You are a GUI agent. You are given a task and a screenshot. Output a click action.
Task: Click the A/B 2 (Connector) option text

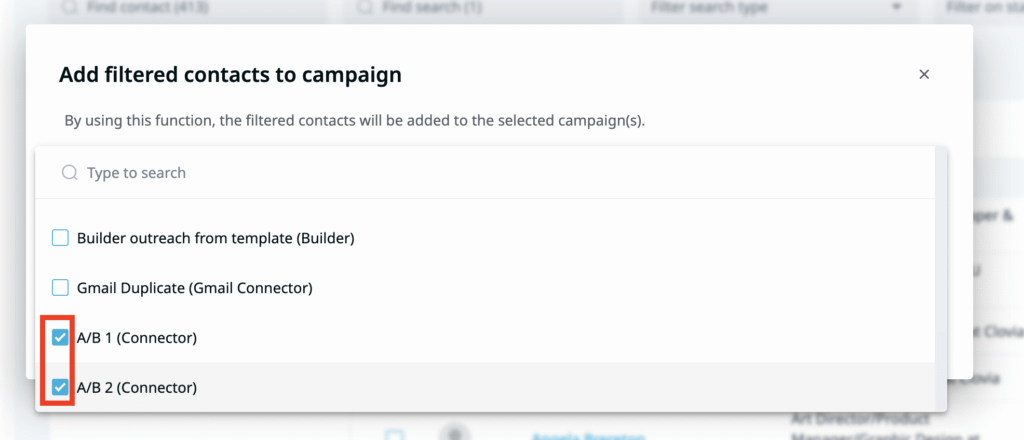pos(137,387)
